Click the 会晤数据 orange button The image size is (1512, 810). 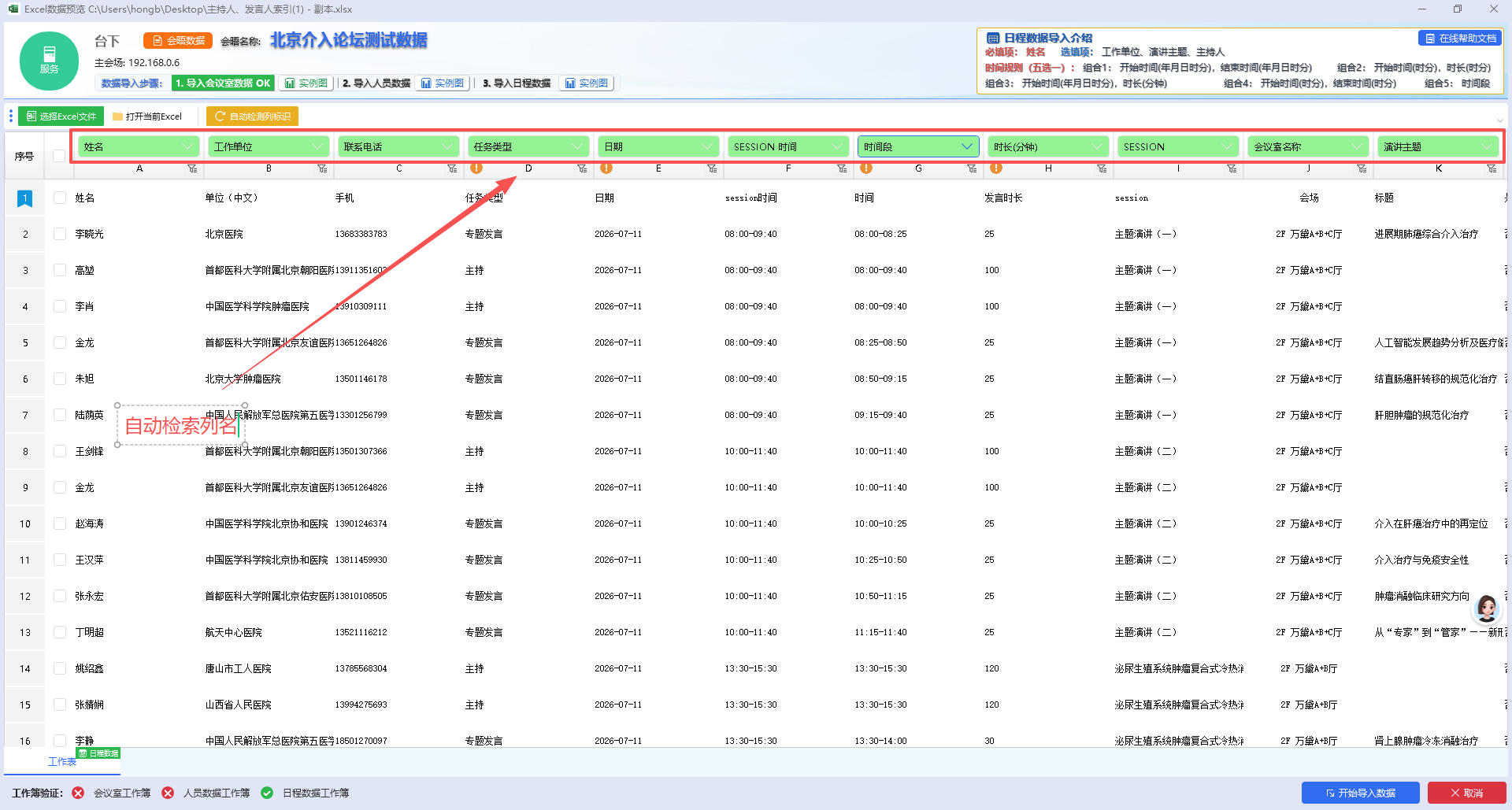click(178, 40)
